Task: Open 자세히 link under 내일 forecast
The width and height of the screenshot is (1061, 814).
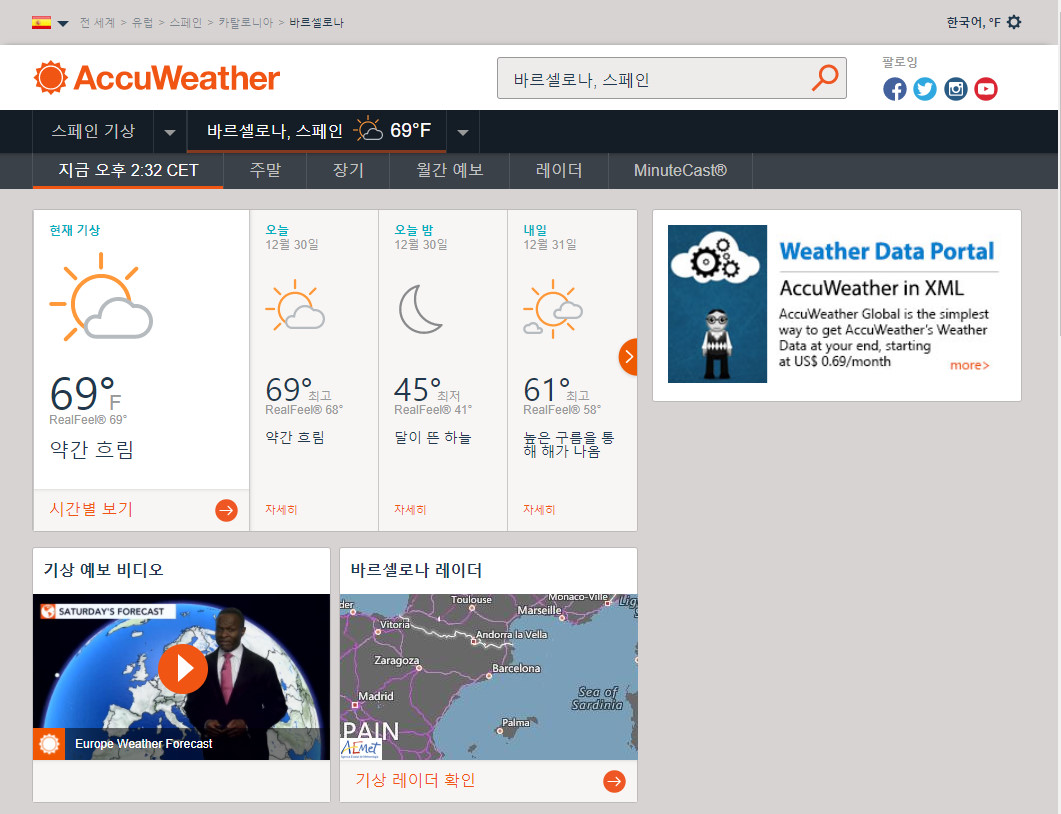Action: click(x=539, y=510)
